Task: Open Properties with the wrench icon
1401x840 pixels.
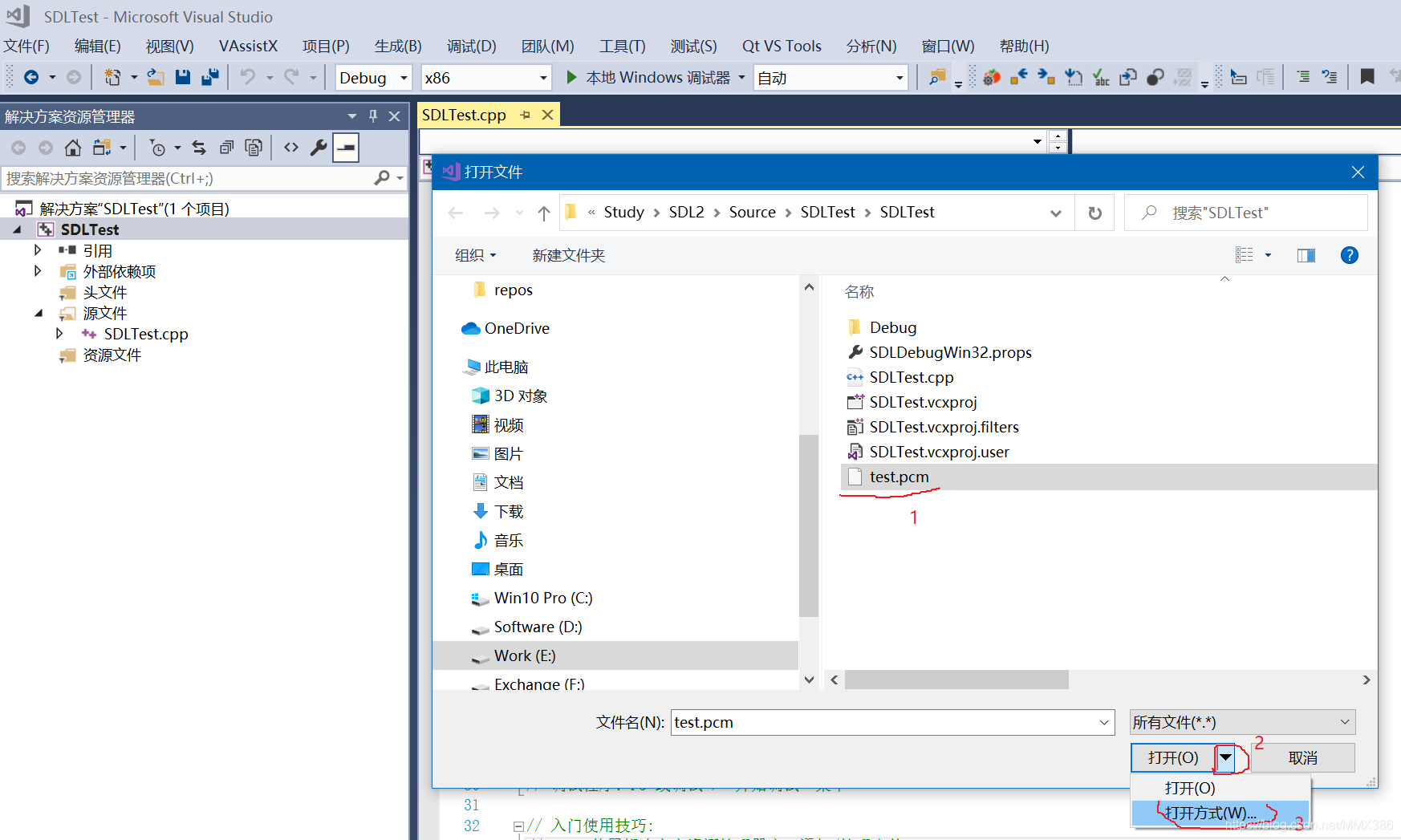Action: 319,148
